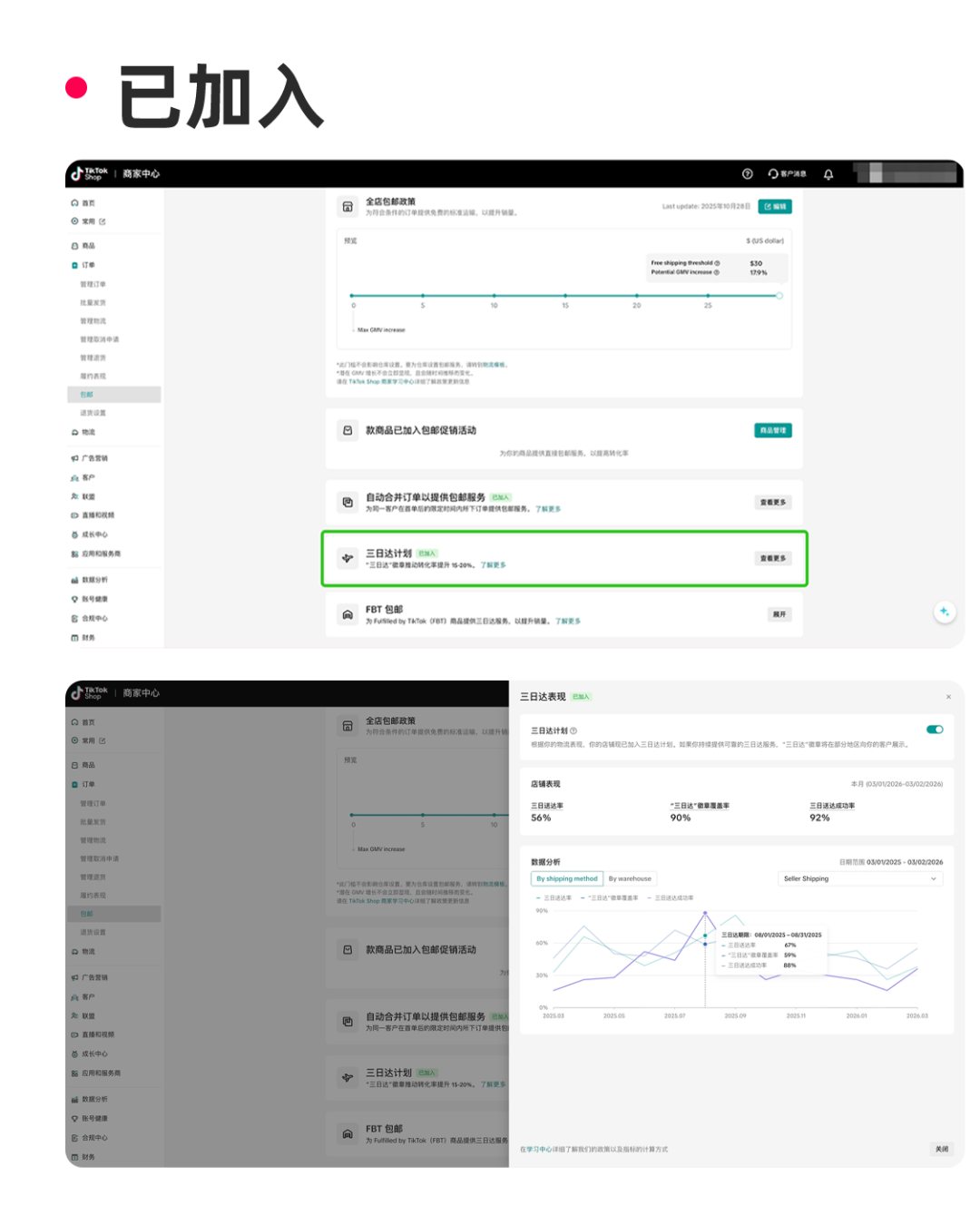Click 日期范围 03/01/2025 - 03/02/2026 text

tap(891, 862)
